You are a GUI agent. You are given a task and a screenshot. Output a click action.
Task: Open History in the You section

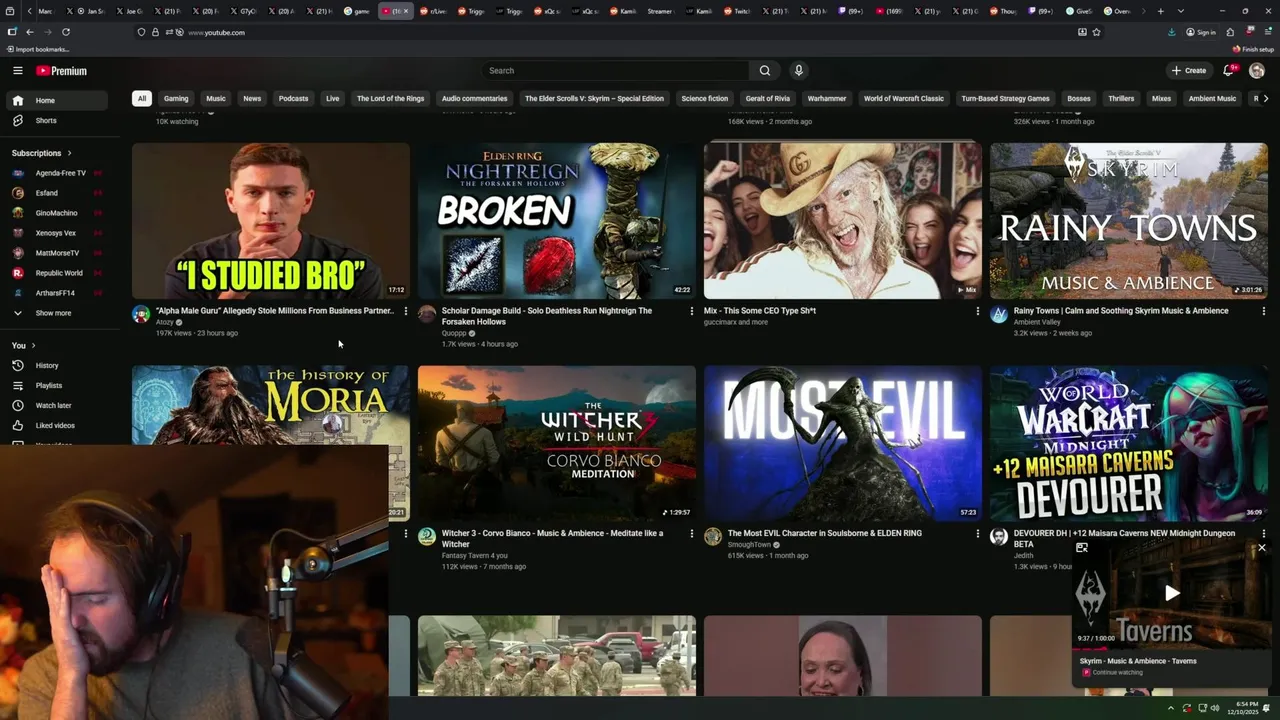click(58, 365)
